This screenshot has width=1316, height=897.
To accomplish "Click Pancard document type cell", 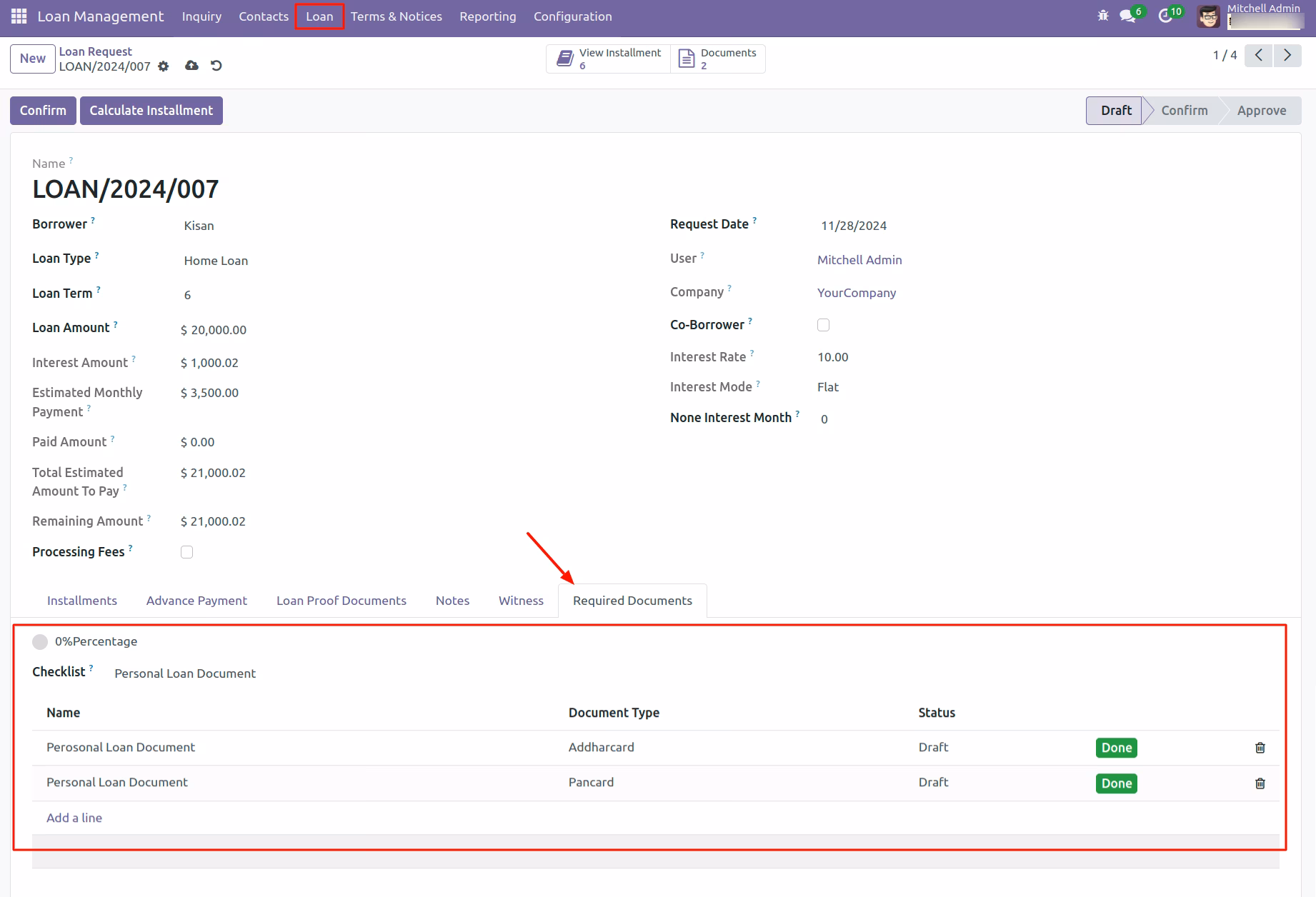I will [591, 782].
